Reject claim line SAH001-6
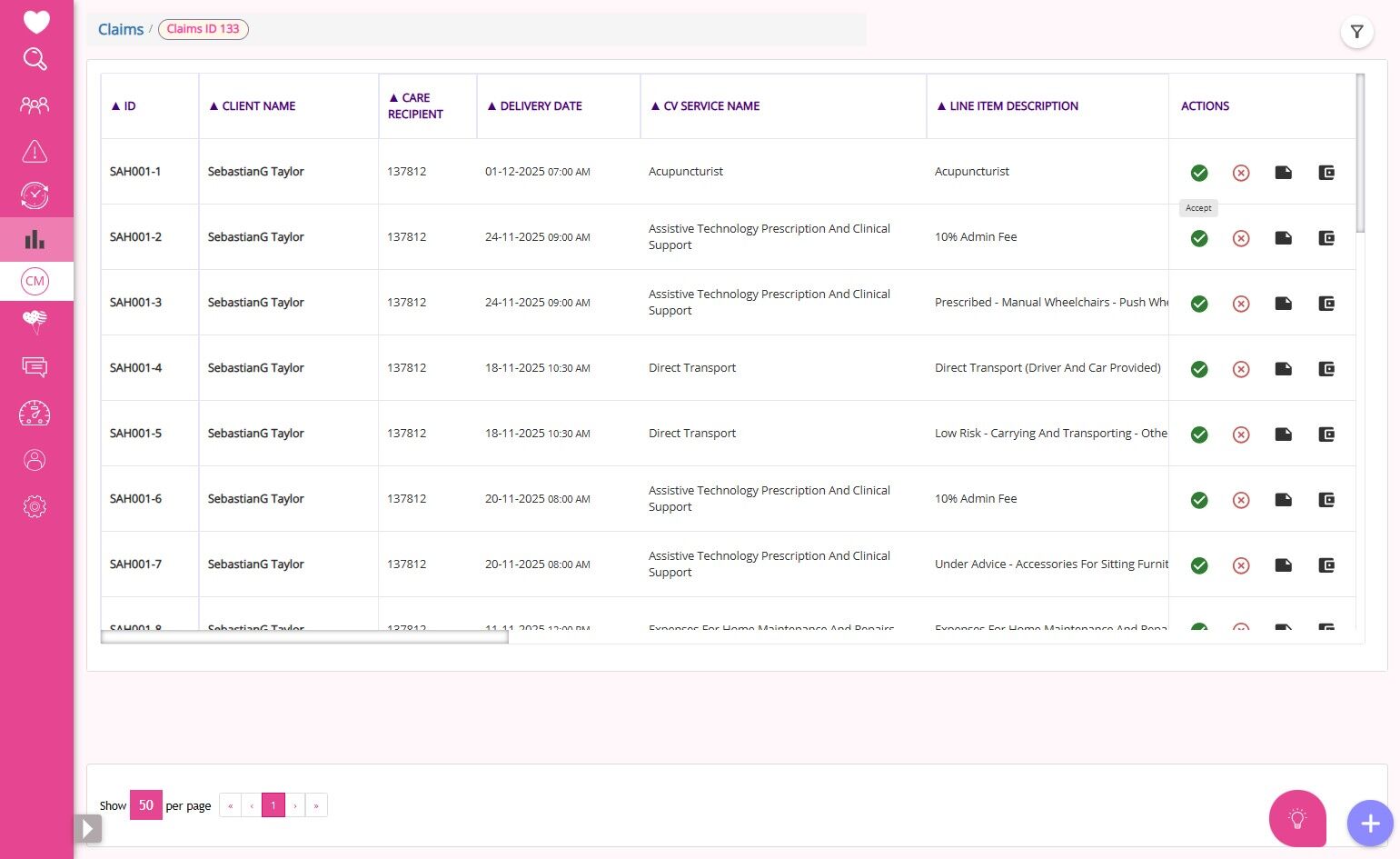This screenshot has width=1400, height=859. [x=1241, y=500]
